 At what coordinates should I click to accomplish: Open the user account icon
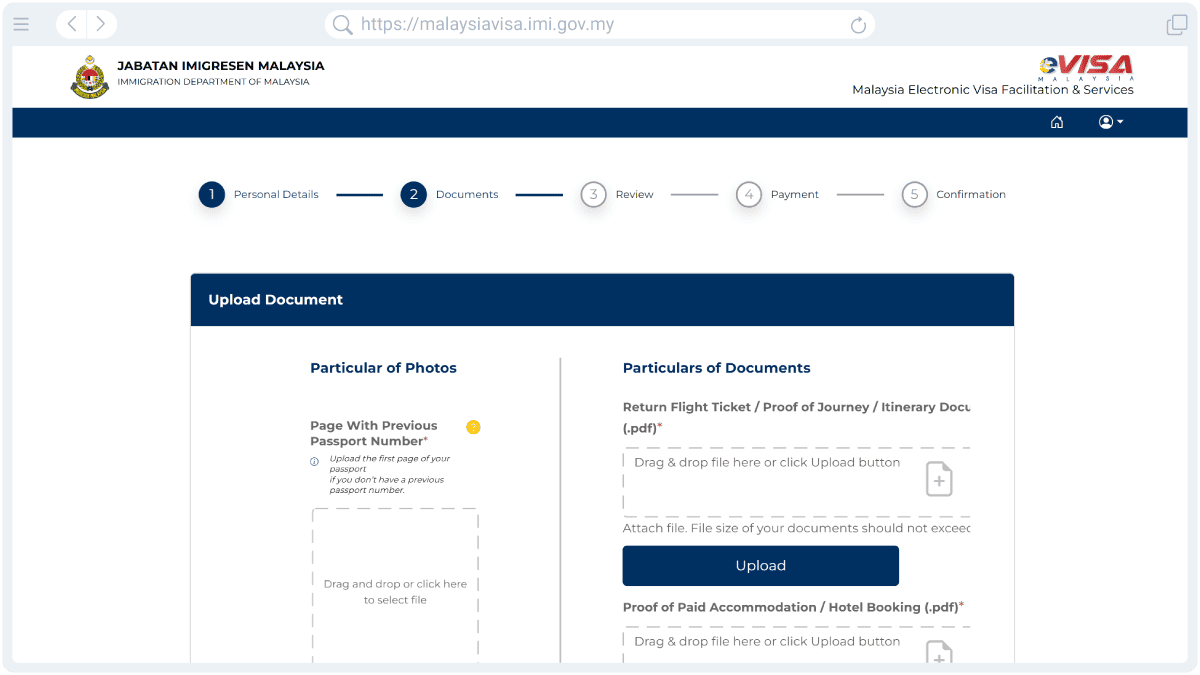pyautogui.click(x=1105, y=122)
